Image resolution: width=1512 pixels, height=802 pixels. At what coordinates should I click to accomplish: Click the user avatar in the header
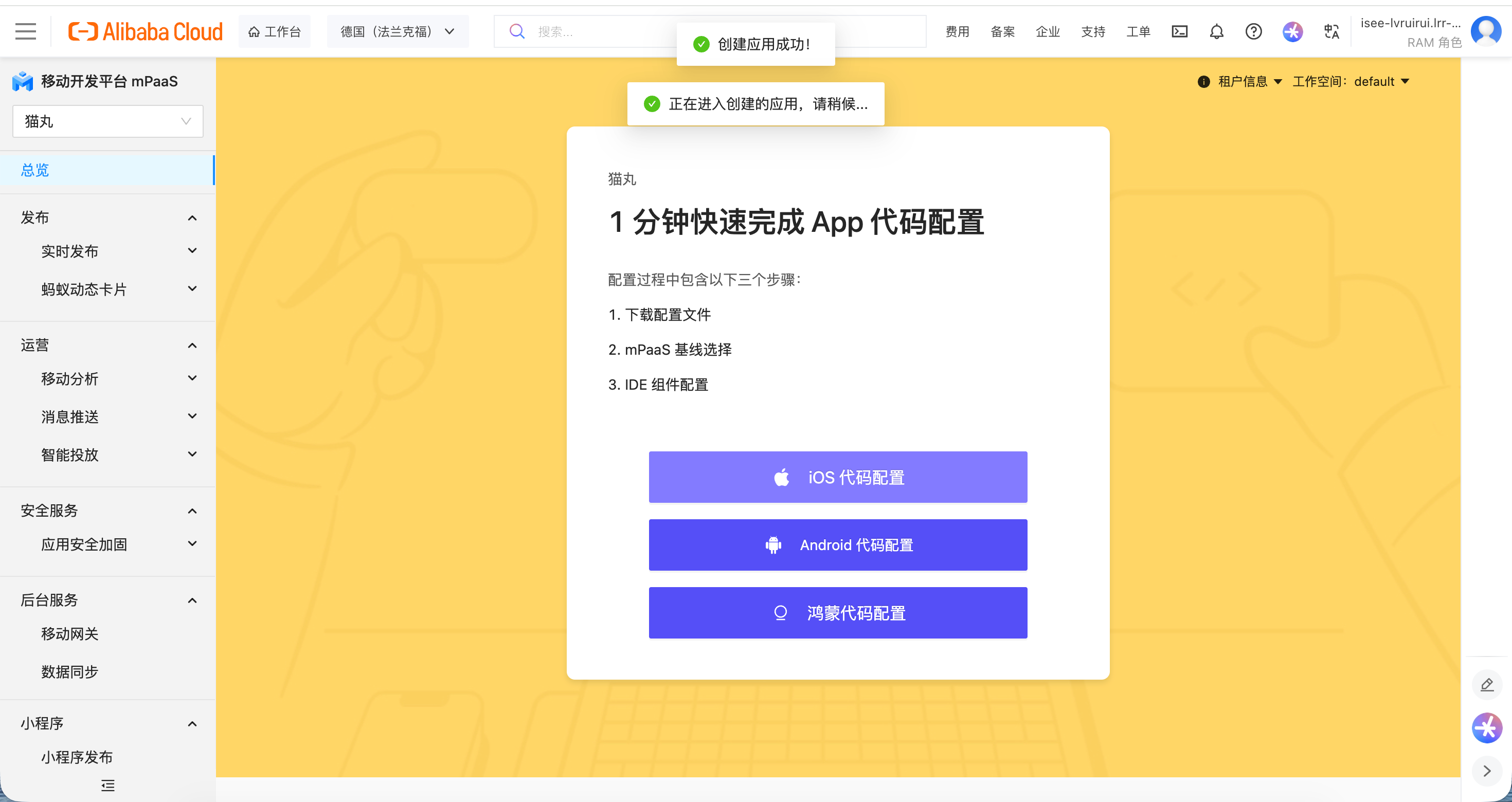1486,31
